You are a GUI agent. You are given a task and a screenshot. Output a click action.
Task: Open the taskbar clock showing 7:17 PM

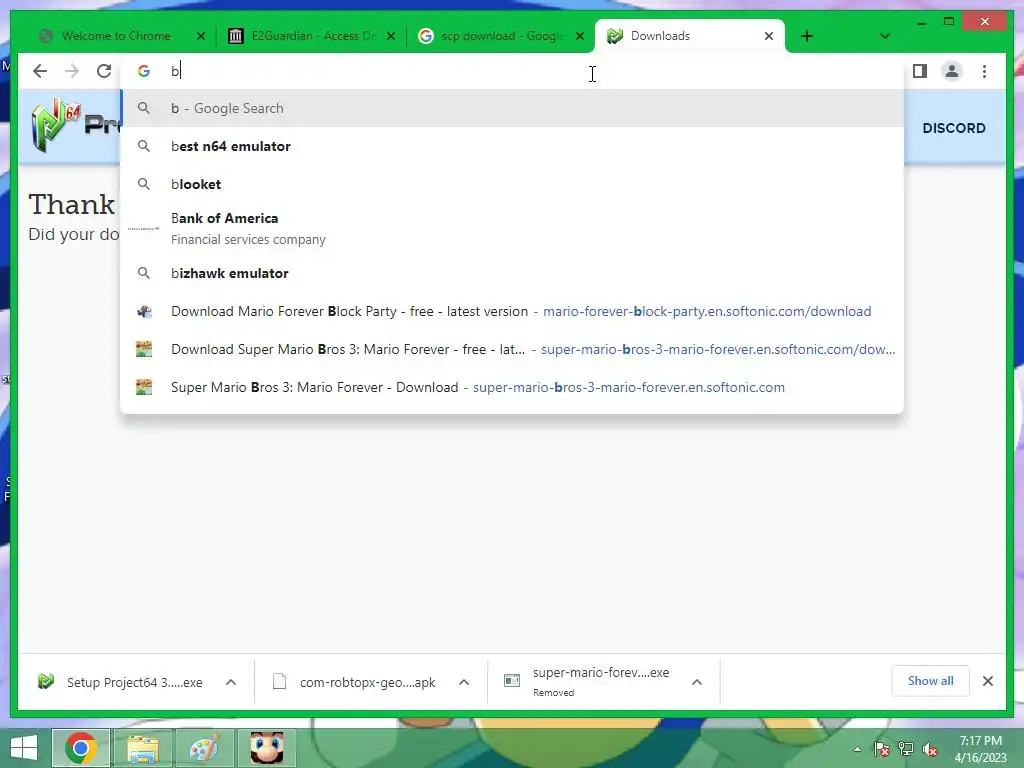pyautogui.click(x=980, y=749)
